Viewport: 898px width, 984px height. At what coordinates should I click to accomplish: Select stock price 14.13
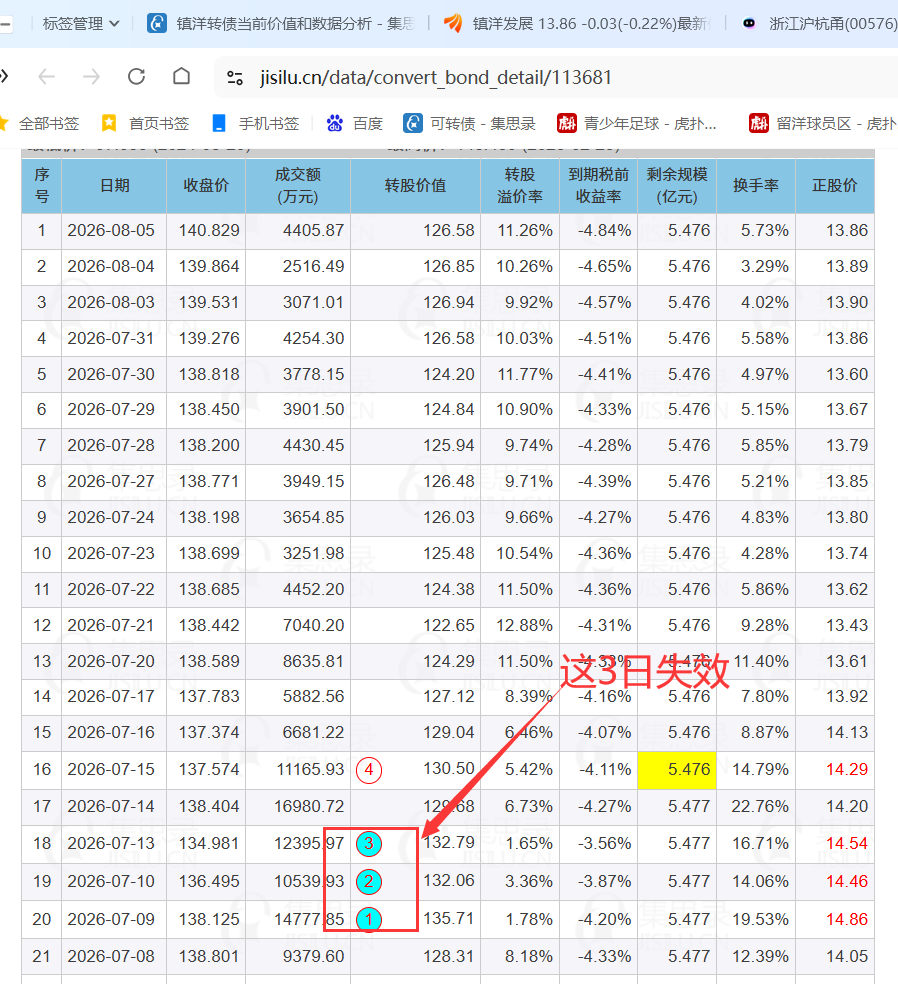click(847, 732)
